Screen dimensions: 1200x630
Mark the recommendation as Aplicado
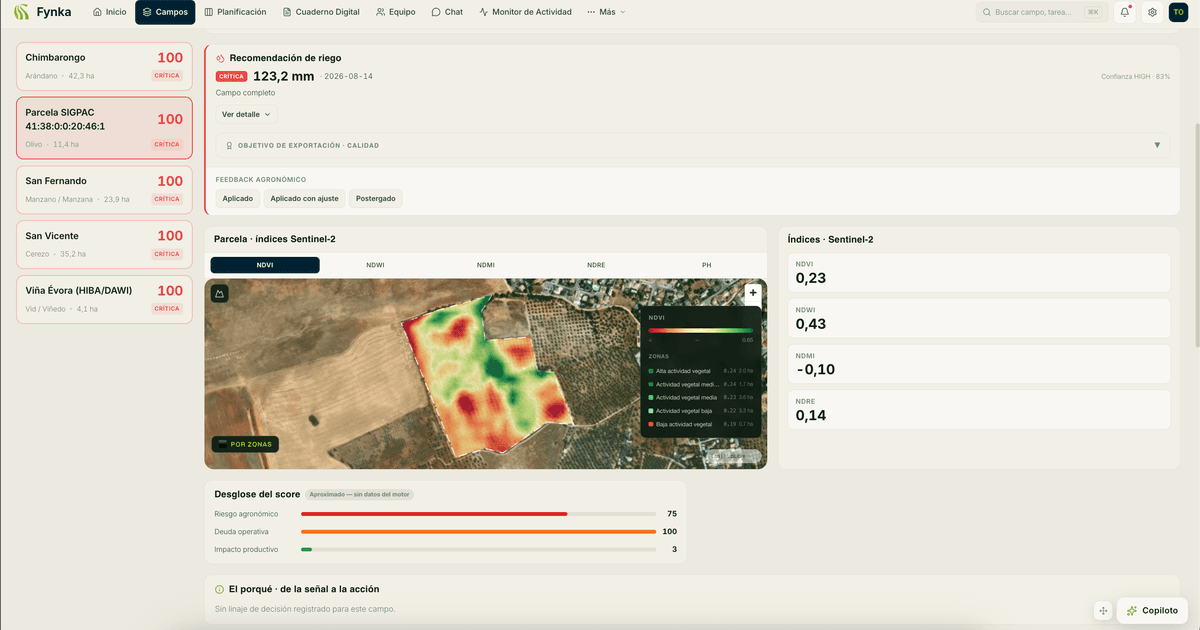coord(238,198)
